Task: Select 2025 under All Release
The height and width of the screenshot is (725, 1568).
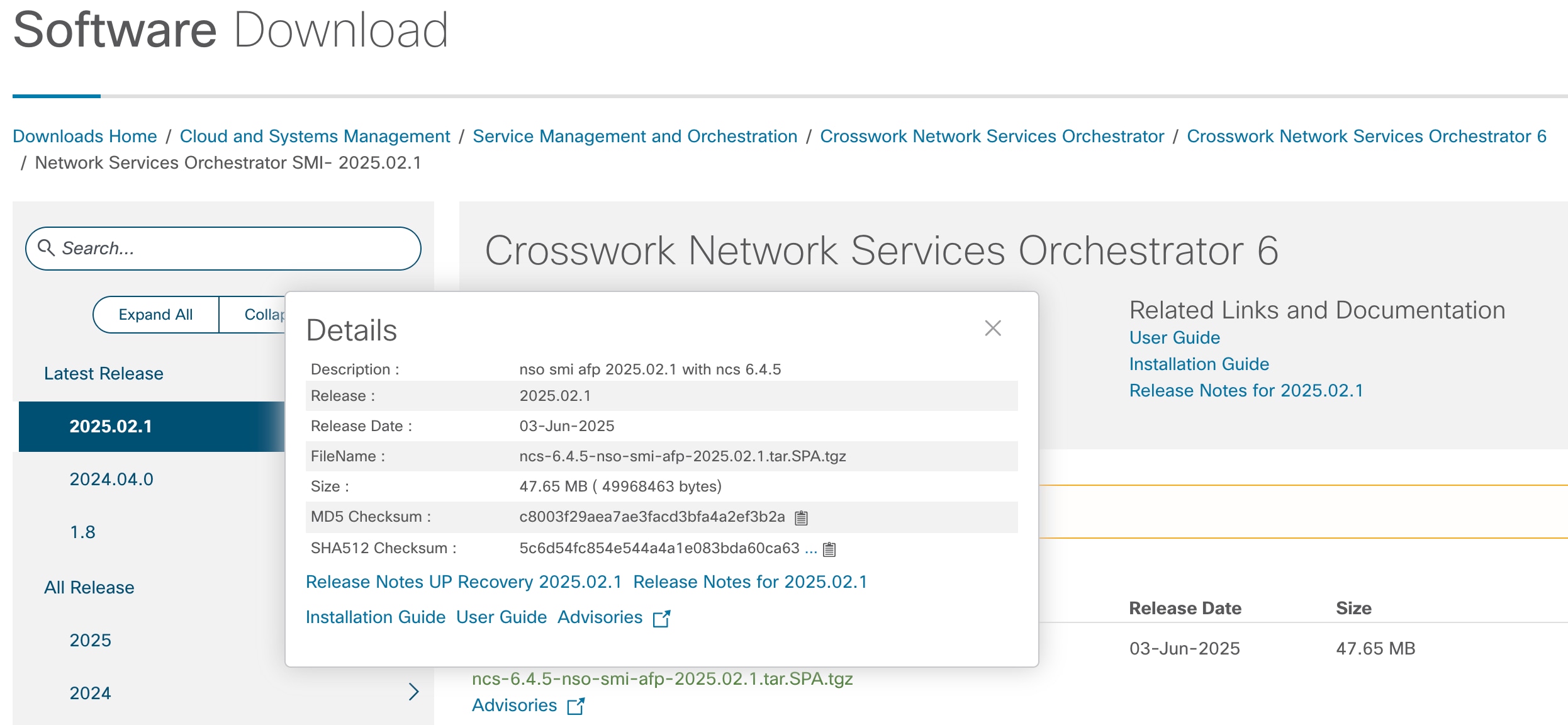Action: tap(90, 639)
